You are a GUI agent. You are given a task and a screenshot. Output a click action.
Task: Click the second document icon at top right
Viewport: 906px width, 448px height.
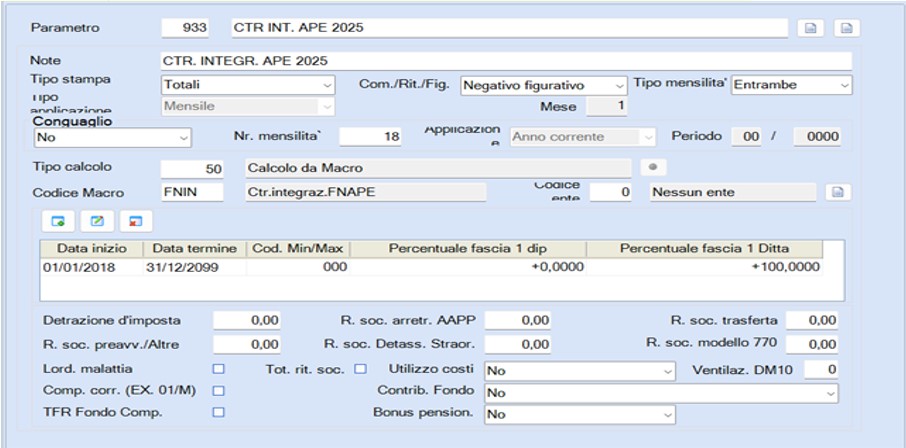point(846,28)
